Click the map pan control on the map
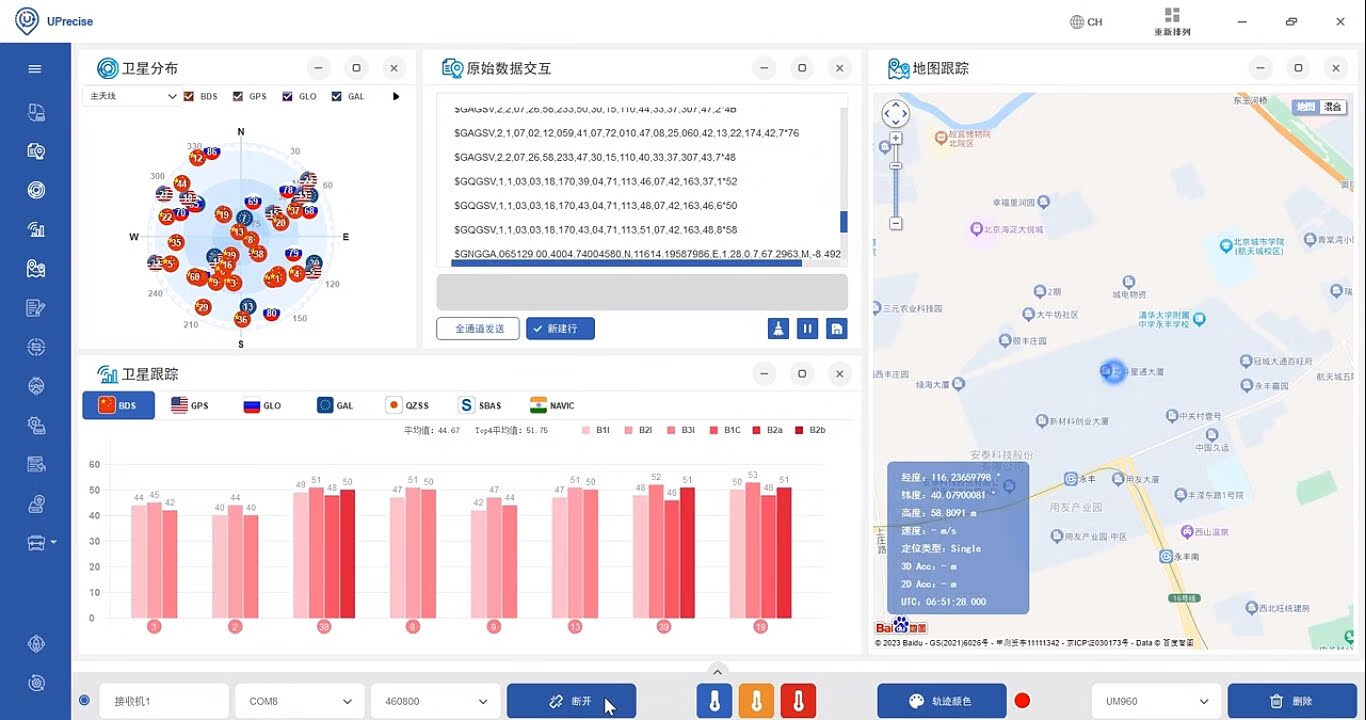Image resolution: width=1366 pixels, height=720 pixels. click(x=895, y=113)
